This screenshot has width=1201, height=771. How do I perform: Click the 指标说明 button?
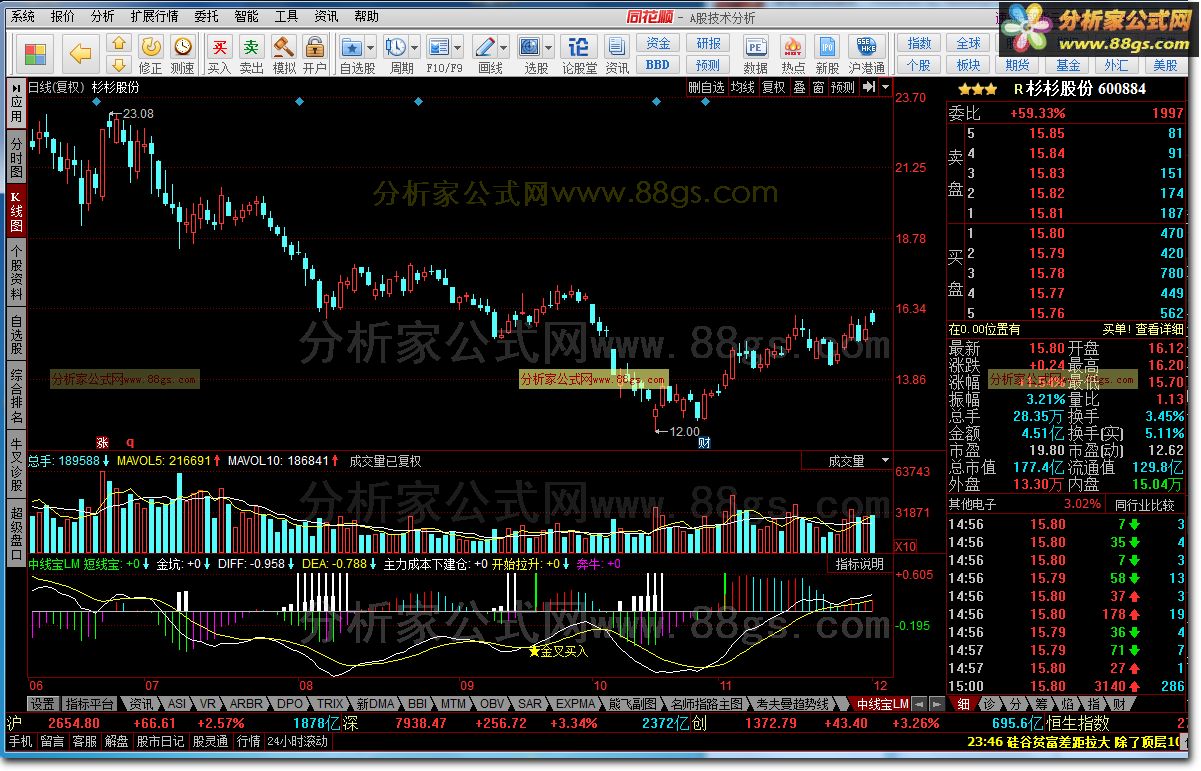[860, 564]
